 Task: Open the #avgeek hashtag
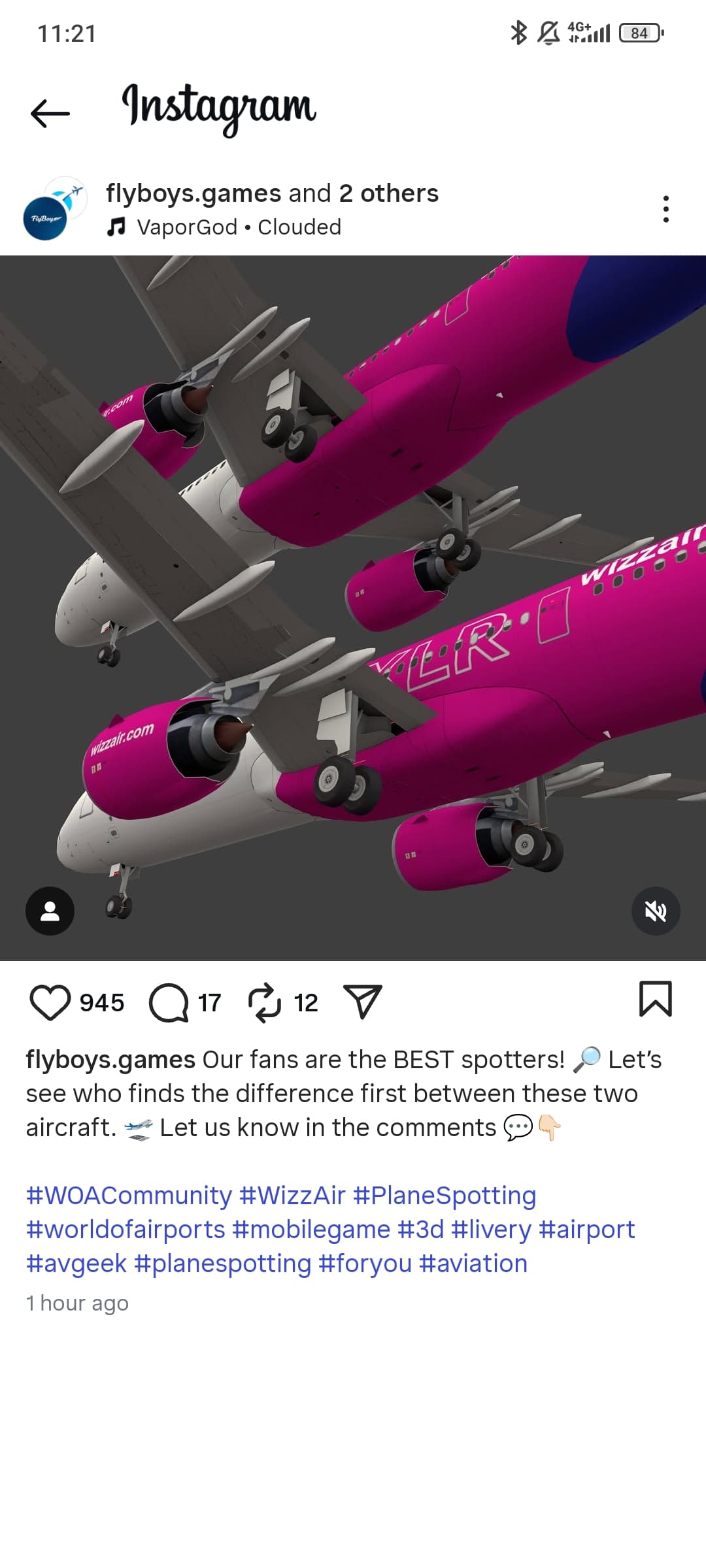click(x=76, y=1264)
